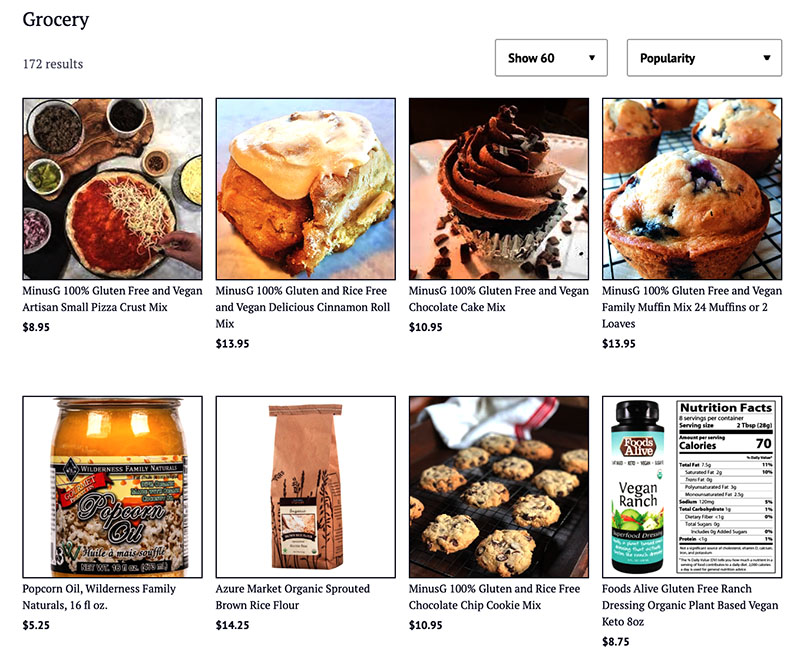Open the brown rice flour bag image
This screenshot has width=800, height=662.
[306, 487]
